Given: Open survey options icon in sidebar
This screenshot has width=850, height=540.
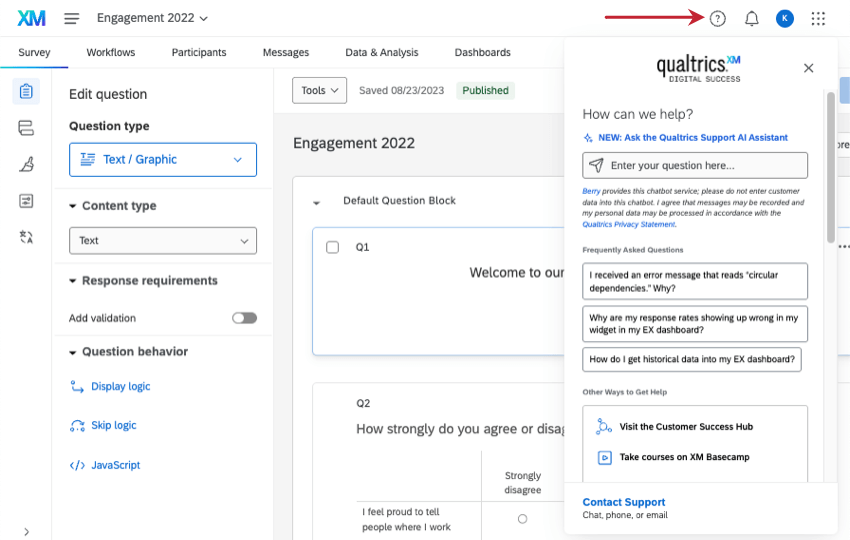Looking at the screenshot, I should (x=26, y=201).
